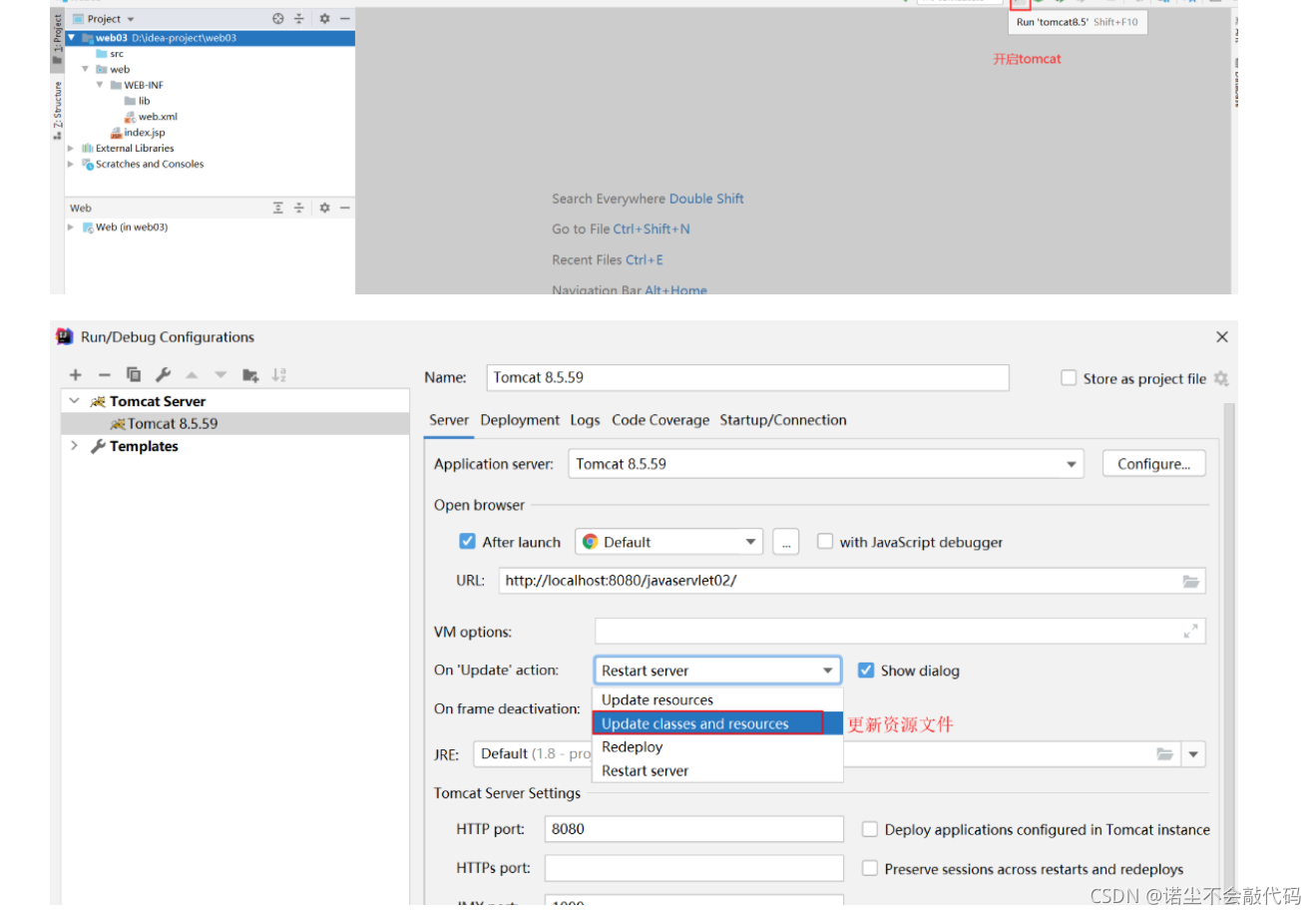Click the HTTP port field showing 8080
The width and height of the screenshot is (1316, 914).
[694, 829]
